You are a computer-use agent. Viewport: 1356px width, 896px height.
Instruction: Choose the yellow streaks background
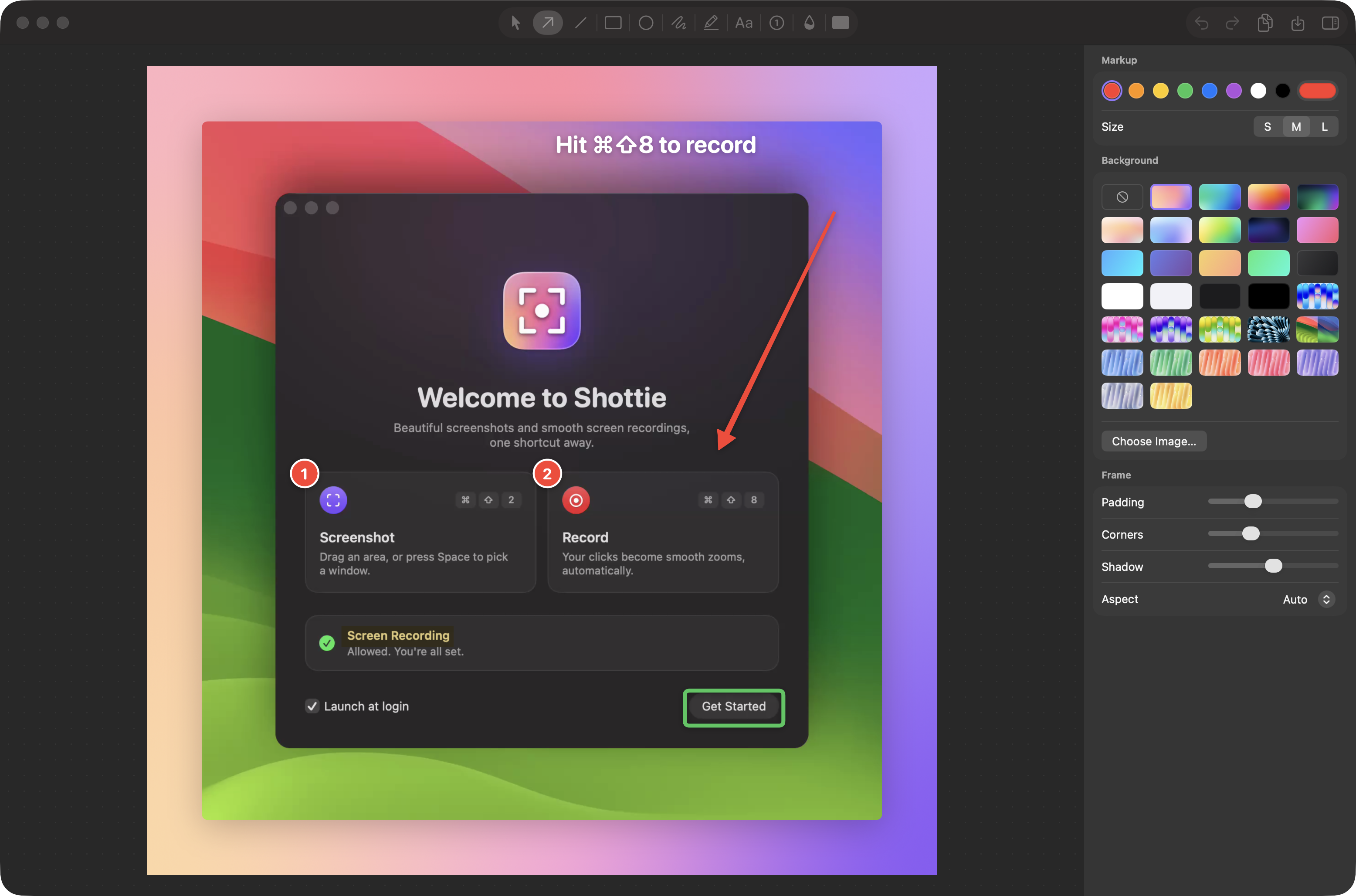1171,396
